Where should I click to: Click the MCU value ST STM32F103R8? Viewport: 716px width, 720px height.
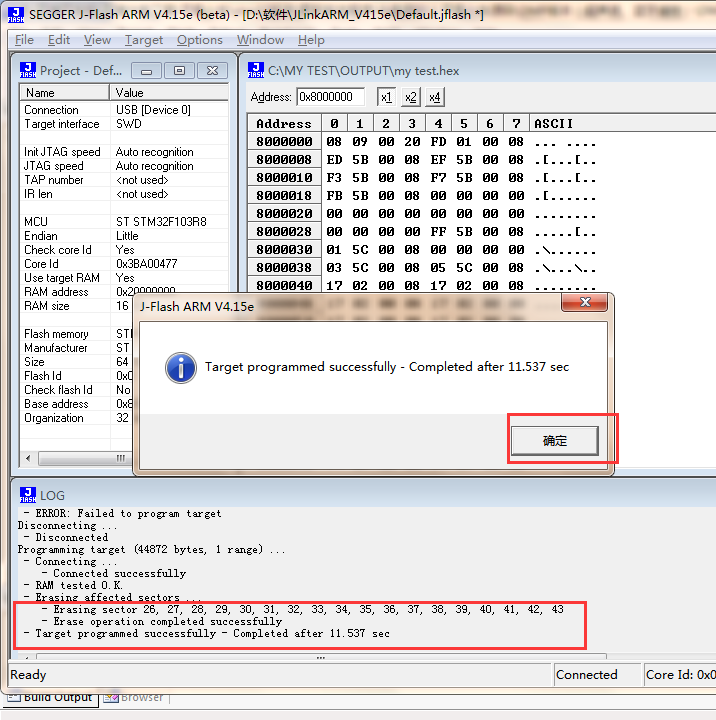(161, 222)
